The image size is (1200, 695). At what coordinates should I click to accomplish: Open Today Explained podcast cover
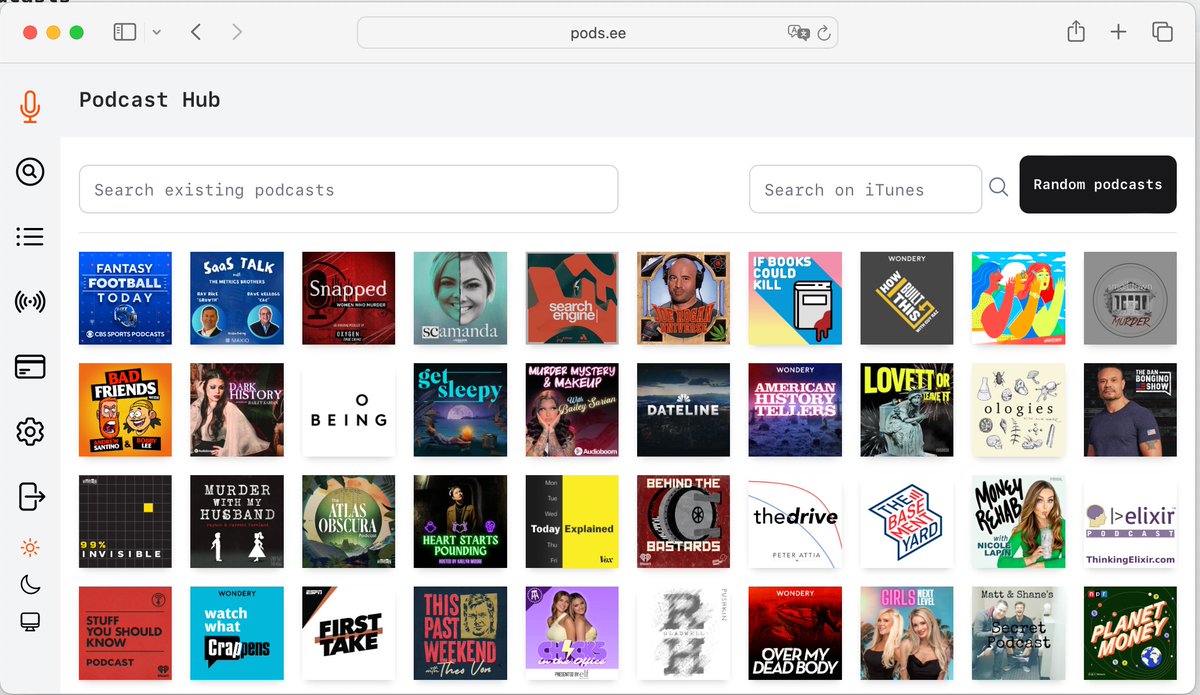point(572,522)
